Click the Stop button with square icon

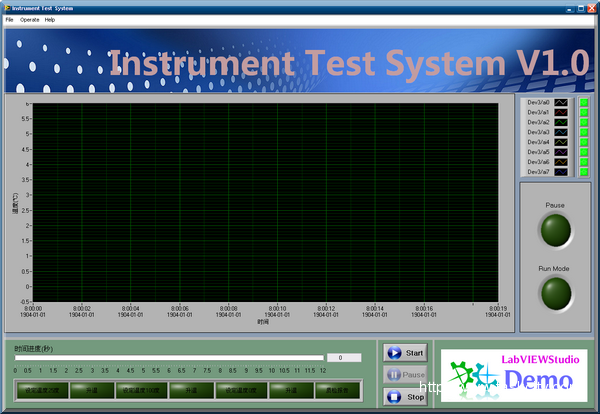point(405,397)
